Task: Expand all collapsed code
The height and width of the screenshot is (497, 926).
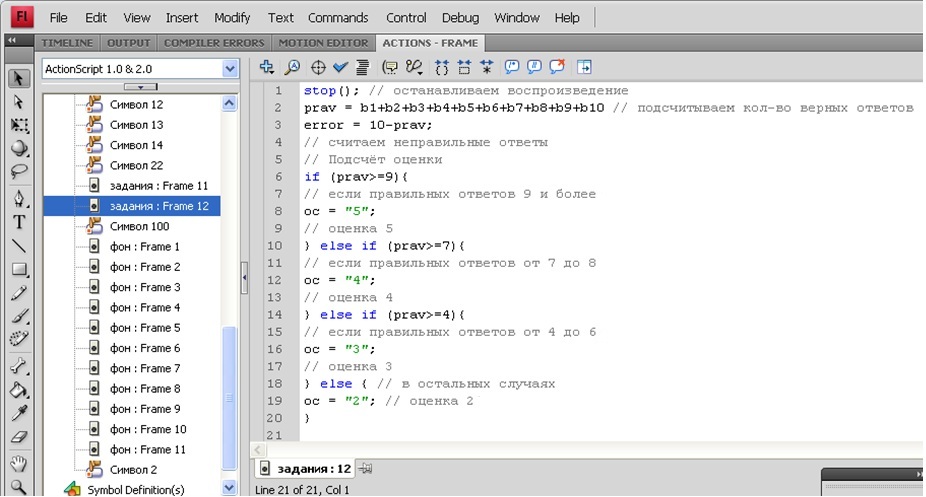Action: (487, 67)
